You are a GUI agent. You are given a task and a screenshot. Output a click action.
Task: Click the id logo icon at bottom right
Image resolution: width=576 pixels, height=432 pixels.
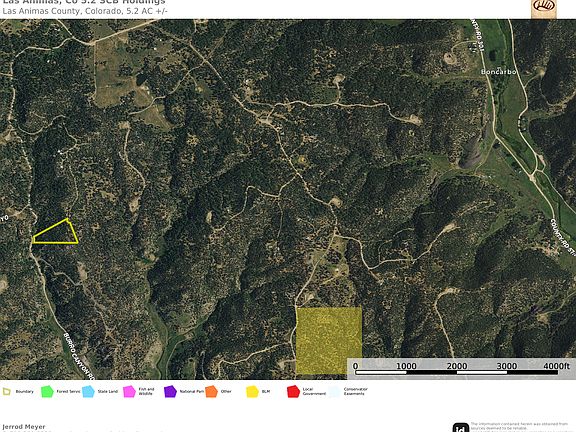461,428
